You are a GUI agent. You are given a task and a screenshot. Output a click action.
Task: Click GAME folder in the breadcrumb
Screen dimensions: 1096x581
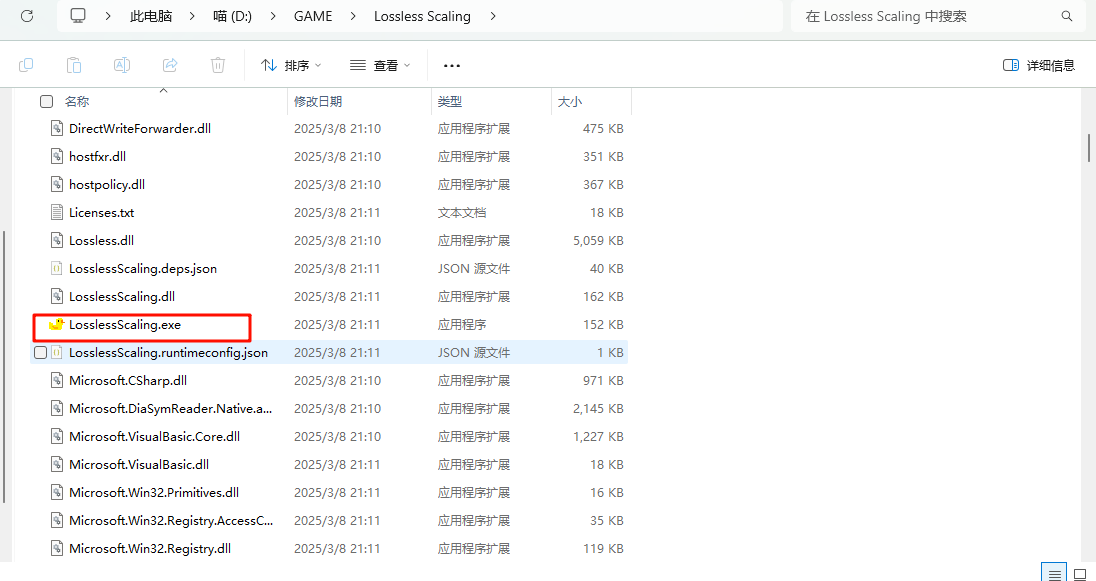click(313, 16)
